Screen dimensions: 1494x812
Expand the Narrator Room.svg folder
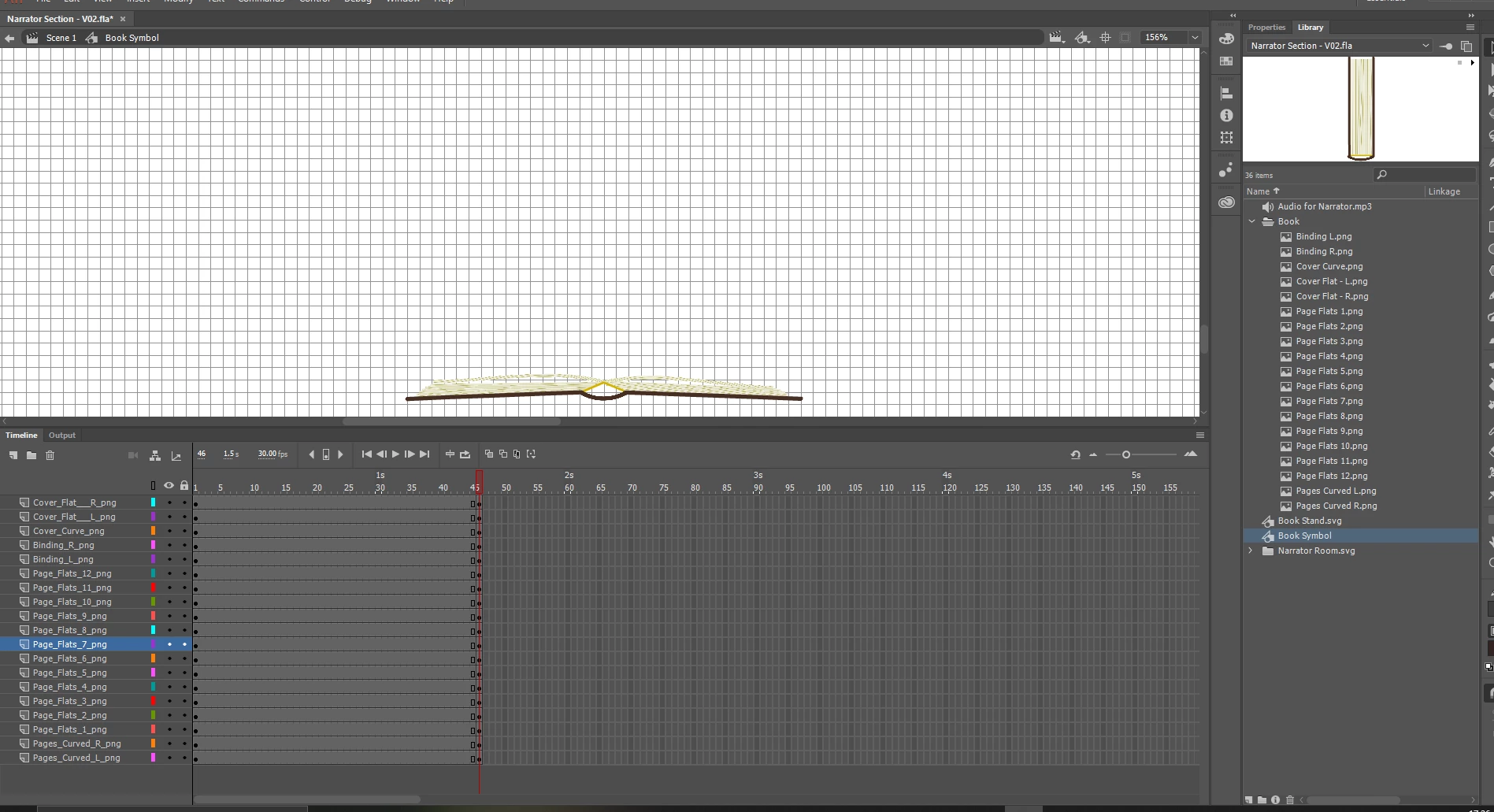coord(1251,551)
